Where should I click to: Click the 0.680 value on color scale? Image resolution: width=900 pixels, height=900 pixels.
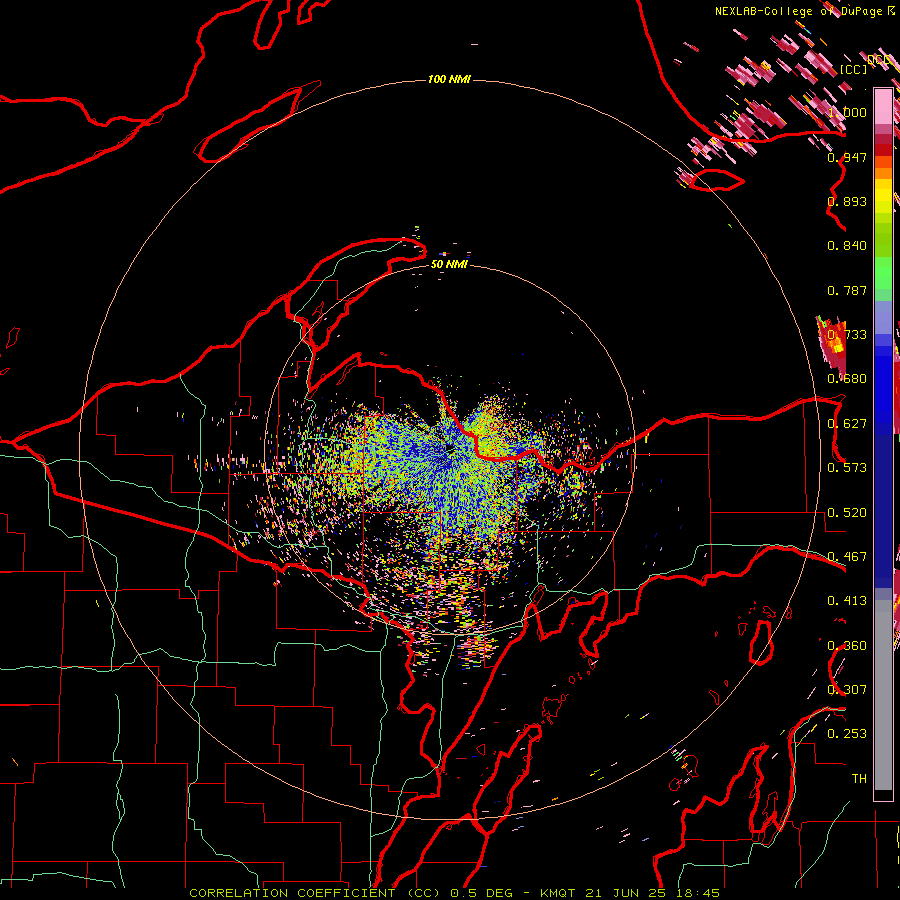click(x=847, y=378)
